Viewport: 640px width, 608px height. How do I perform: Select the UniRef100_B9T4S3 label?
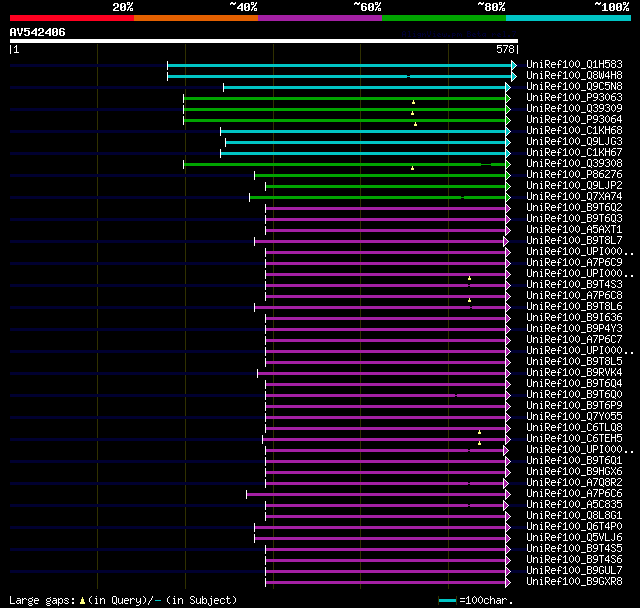[574, 285]
